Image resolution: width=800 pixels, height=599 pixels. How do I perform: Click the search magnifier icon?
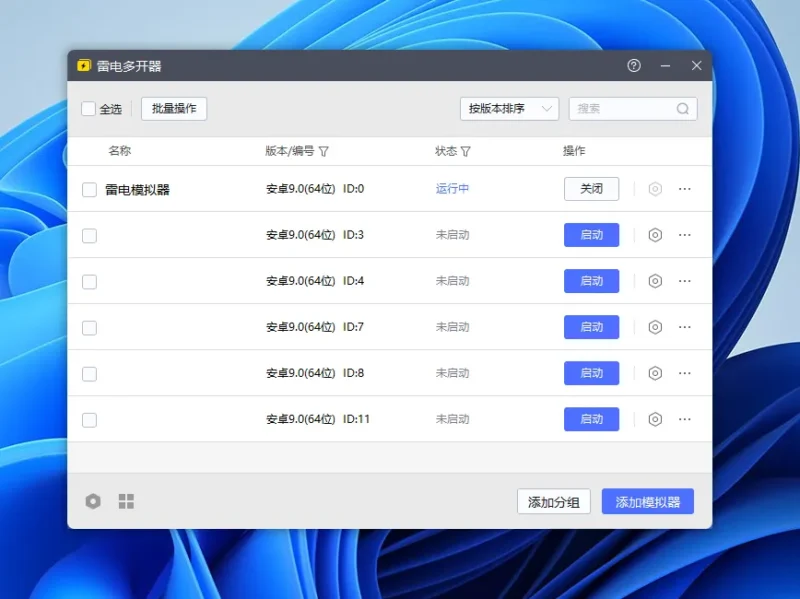tap(683, 109)
